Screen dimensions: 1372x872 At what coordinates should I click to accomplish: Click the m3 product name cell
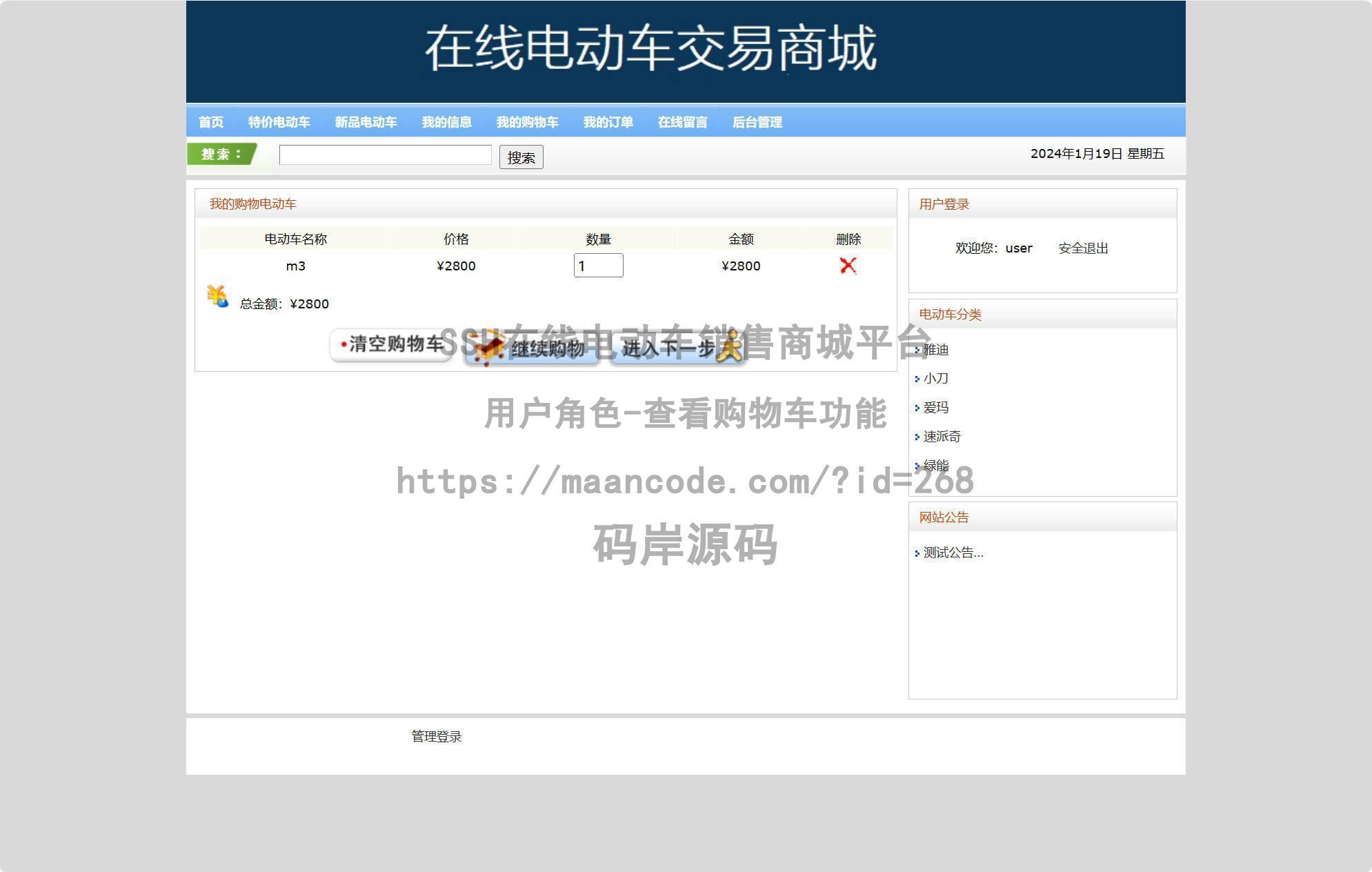pyautogui.click(x=296, y=266)
